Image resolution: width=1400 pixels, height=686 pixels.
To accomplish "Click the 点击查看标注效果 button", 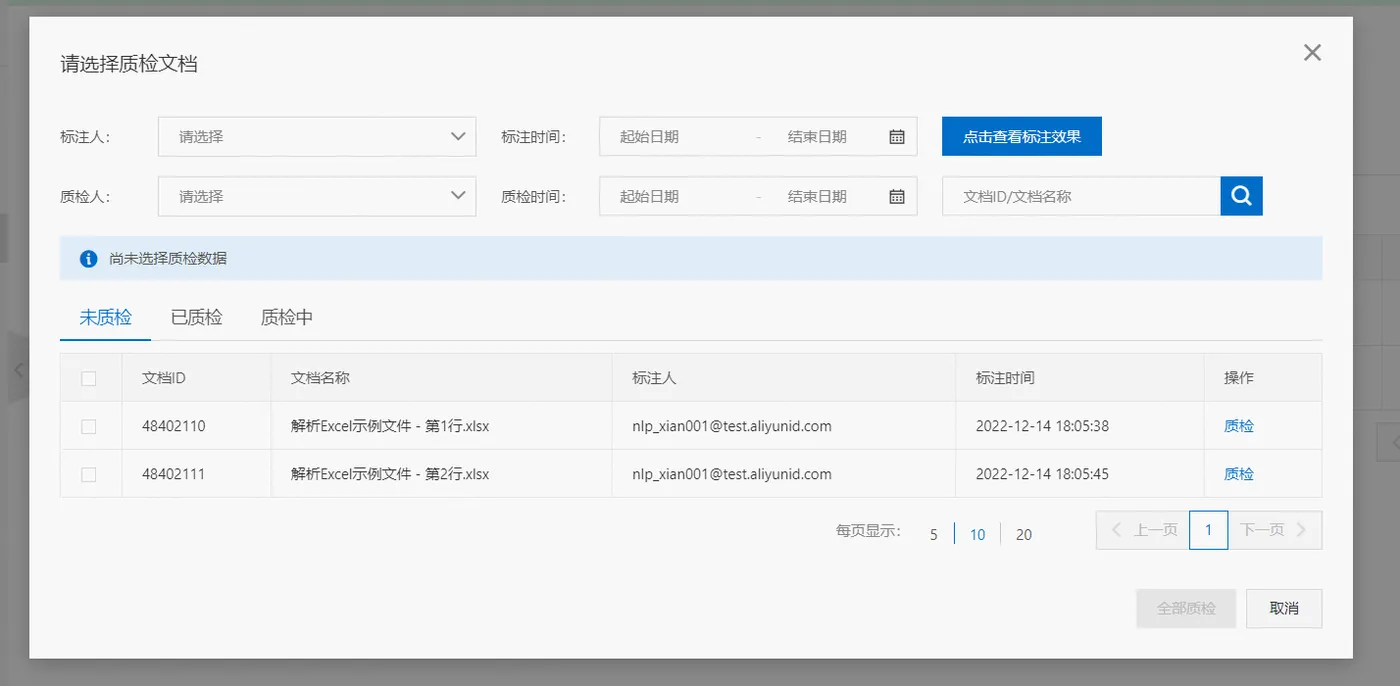I will (x=1022, y=136).
